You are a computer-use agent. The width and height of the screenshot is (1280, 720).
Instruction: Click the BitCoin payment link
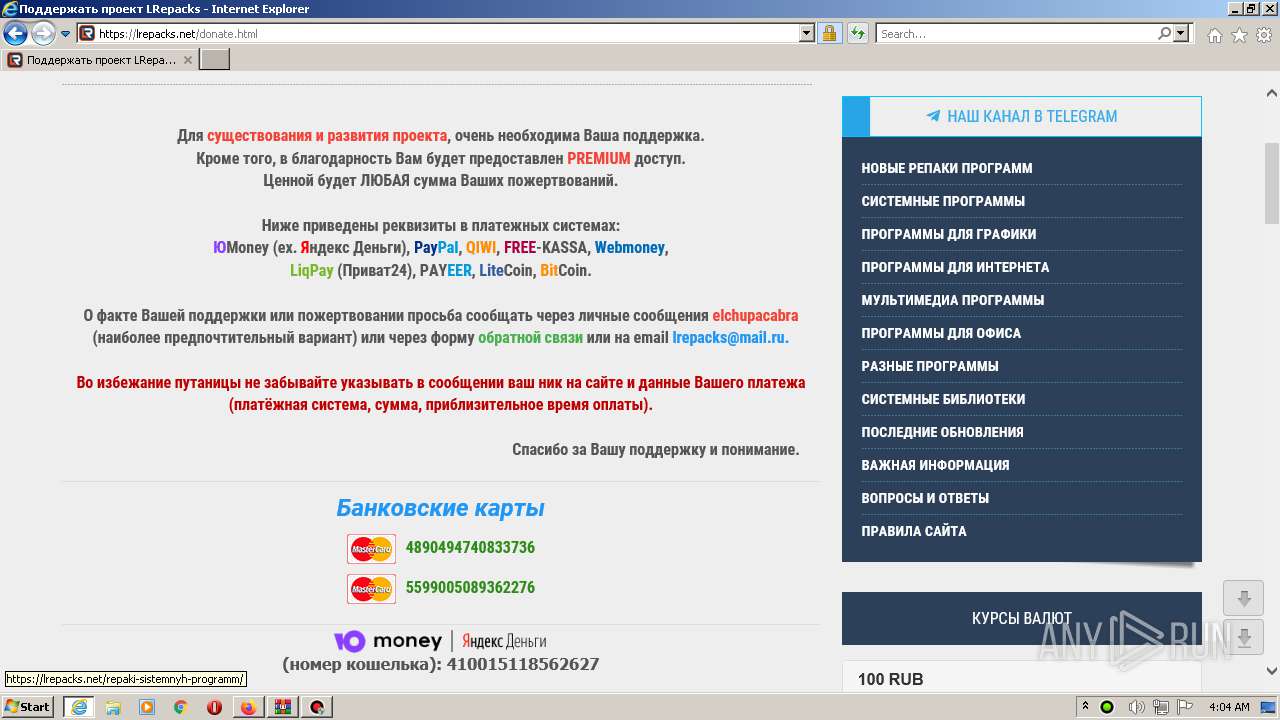coord(565,270)
